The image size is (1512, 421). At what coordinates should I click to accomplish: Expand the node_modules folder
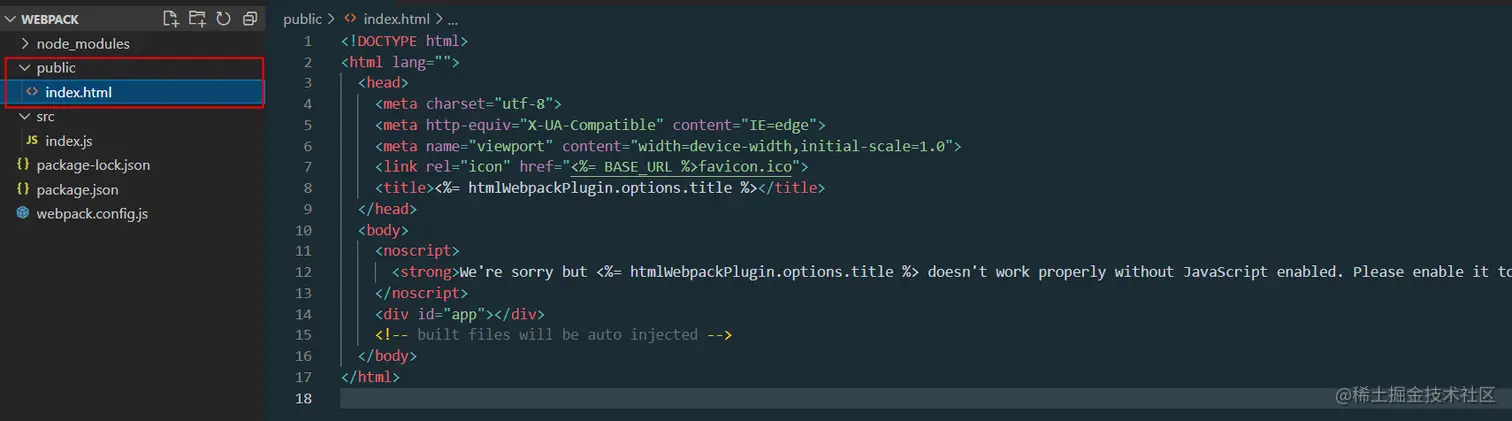[26, 44]
